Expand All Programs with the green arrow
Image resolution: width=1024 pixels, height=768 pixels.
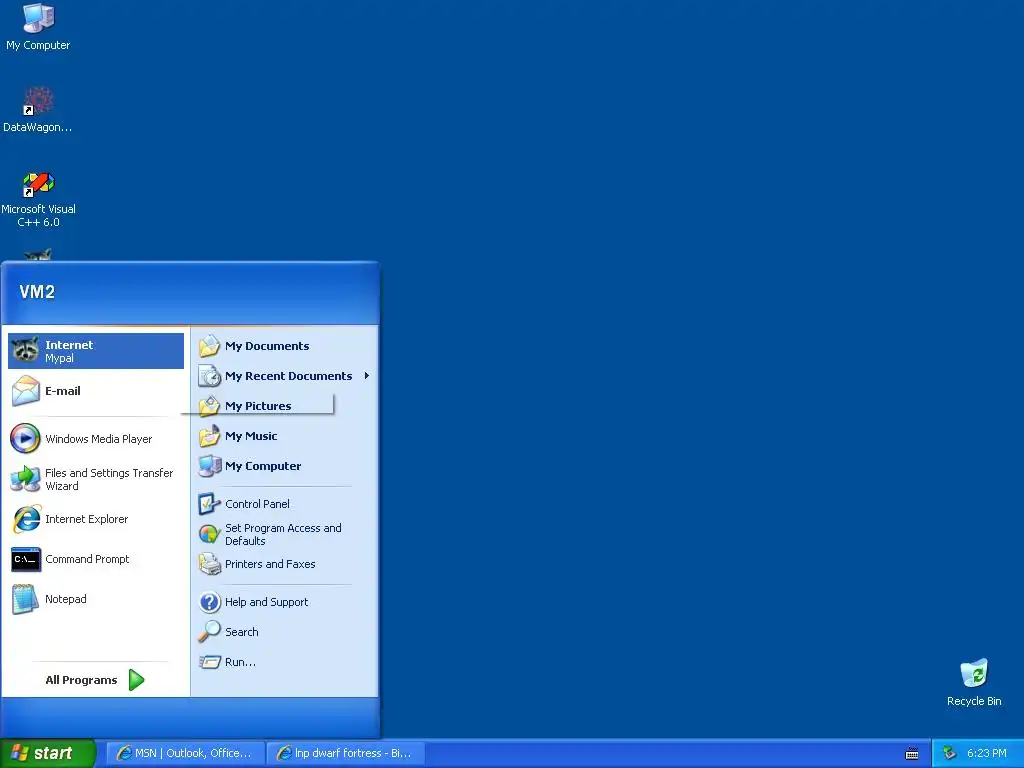coord(136,680)
